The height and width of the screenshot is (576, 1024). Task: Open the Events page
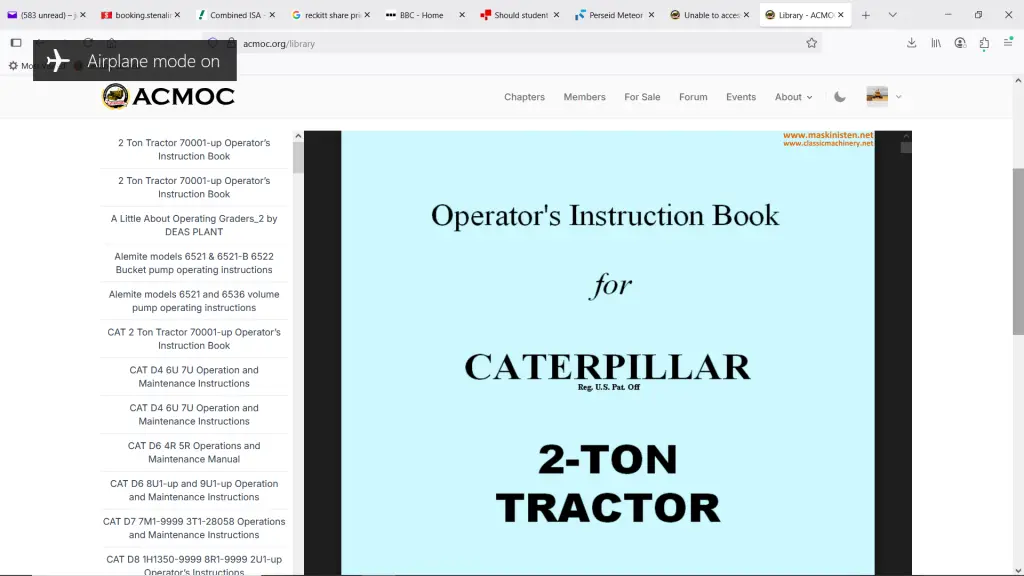point(741,97)
